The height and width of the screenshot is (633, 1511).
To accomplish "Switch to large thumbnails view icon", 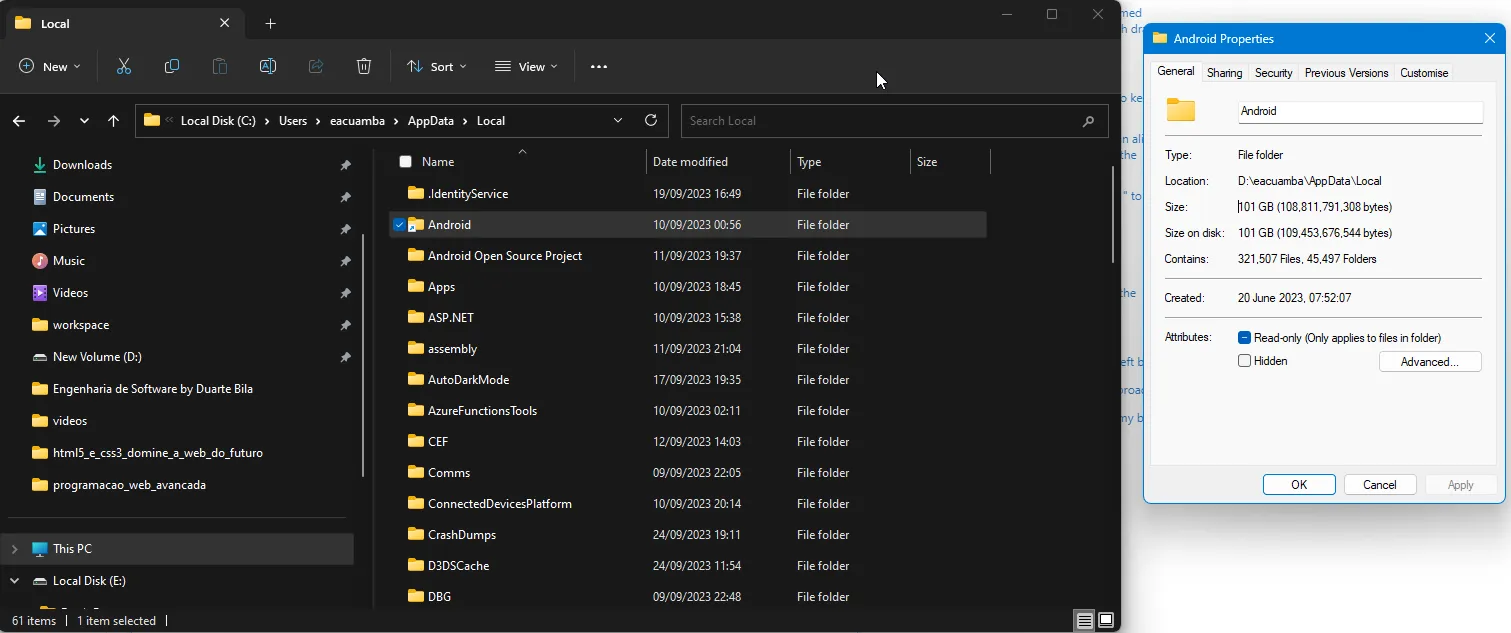I will 1106,621.
